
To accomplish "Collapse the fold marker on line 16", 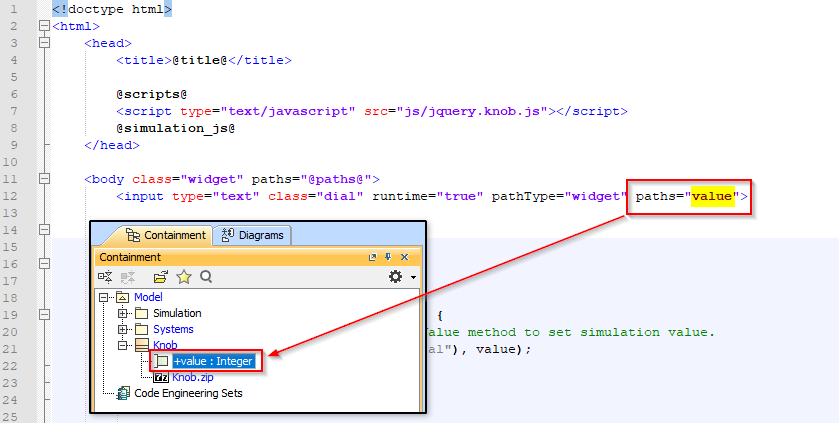I will 44,264.
